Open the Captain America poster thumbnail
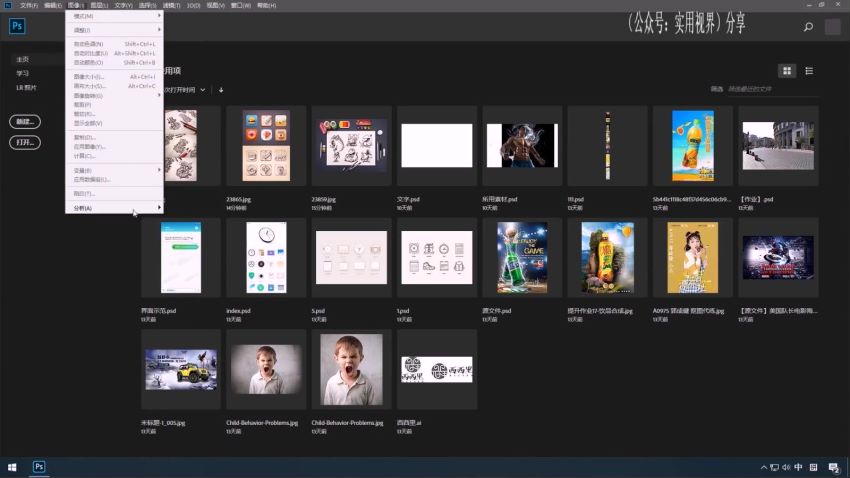This screenshot has width=850, height=478. 778,257
